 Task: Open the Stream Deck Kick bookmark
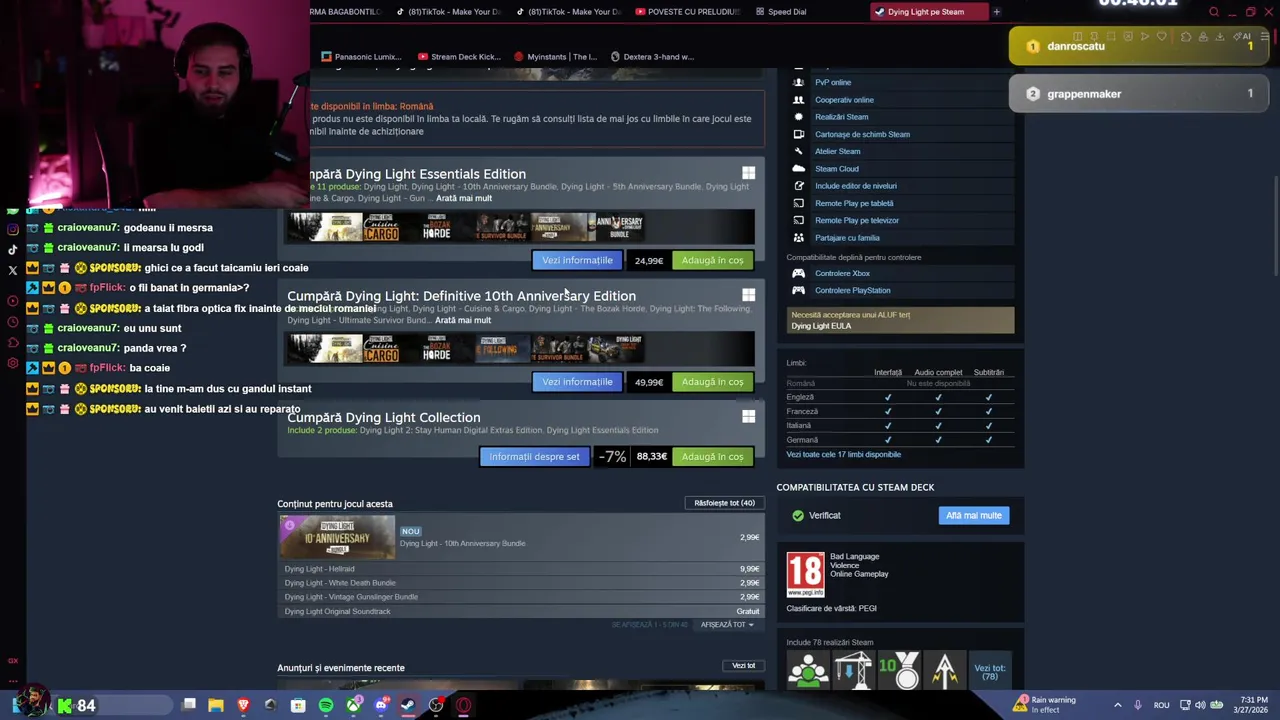459,57
